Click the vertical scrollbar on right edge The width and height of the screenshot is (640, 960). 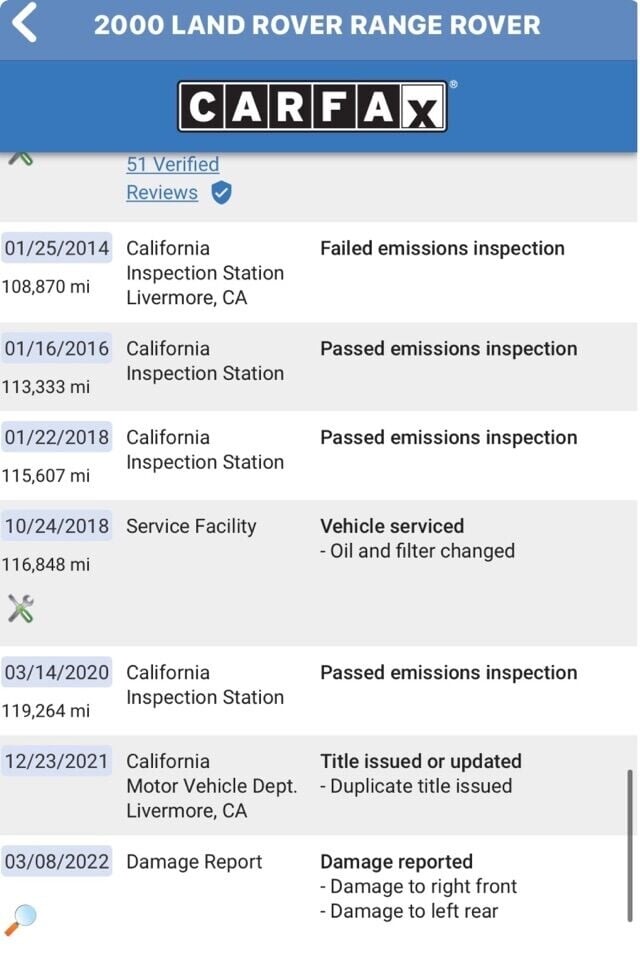[x=630, y=845]
